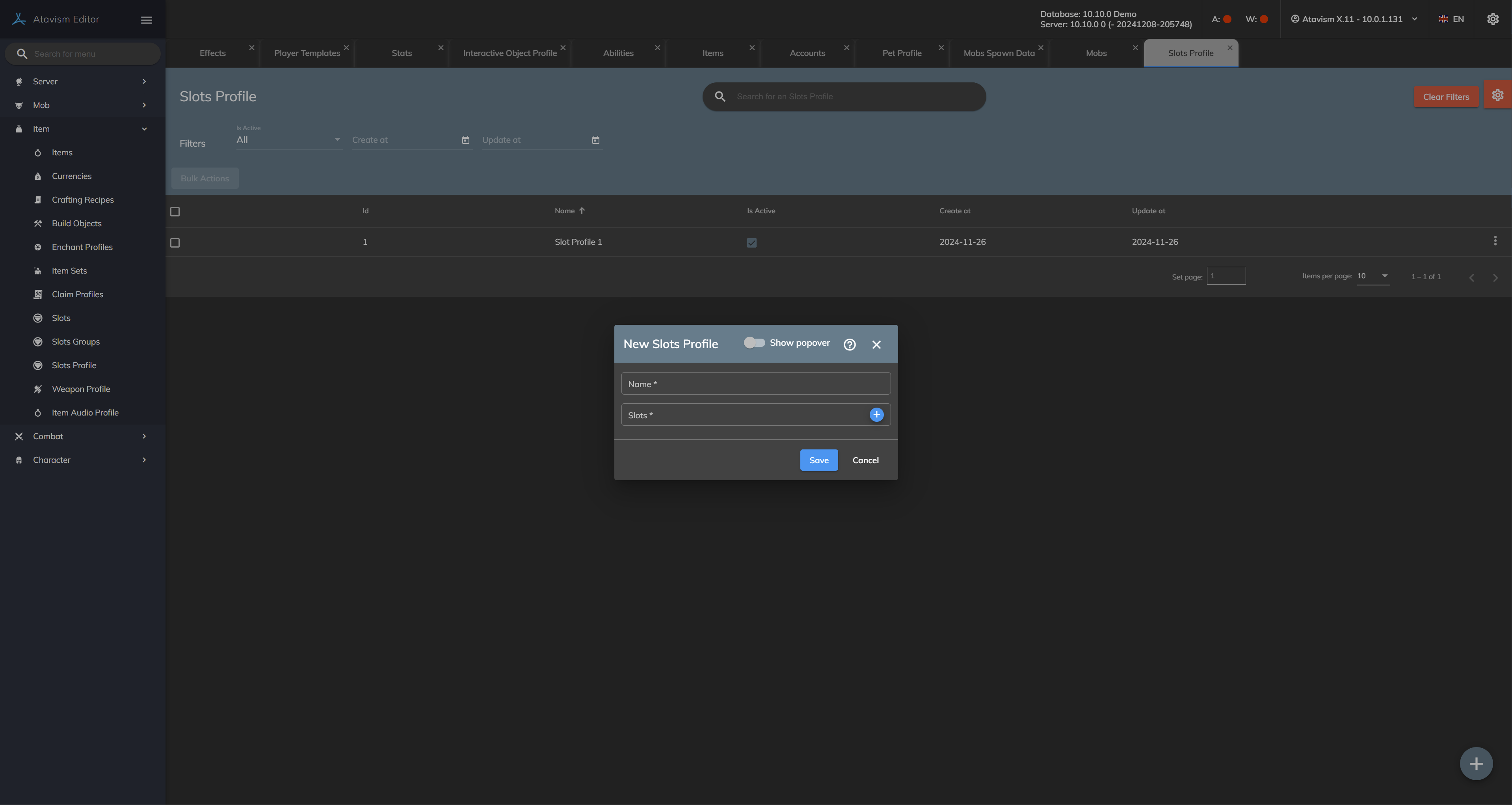Sort table by the Name column header
Viewport: 1512px width, 805px height.
pos(565,211)
